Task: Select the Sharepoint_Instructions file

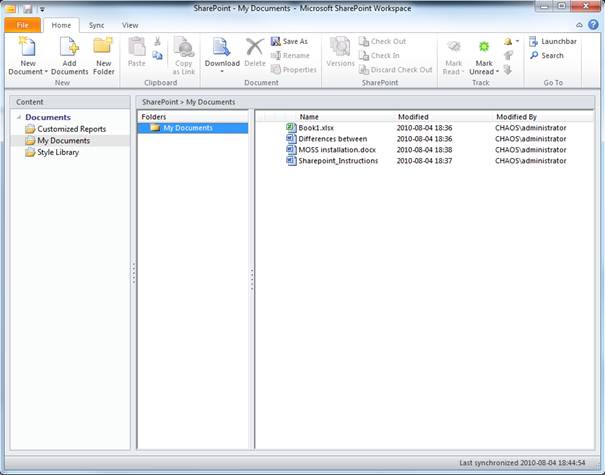Action: tap(338, 161)
